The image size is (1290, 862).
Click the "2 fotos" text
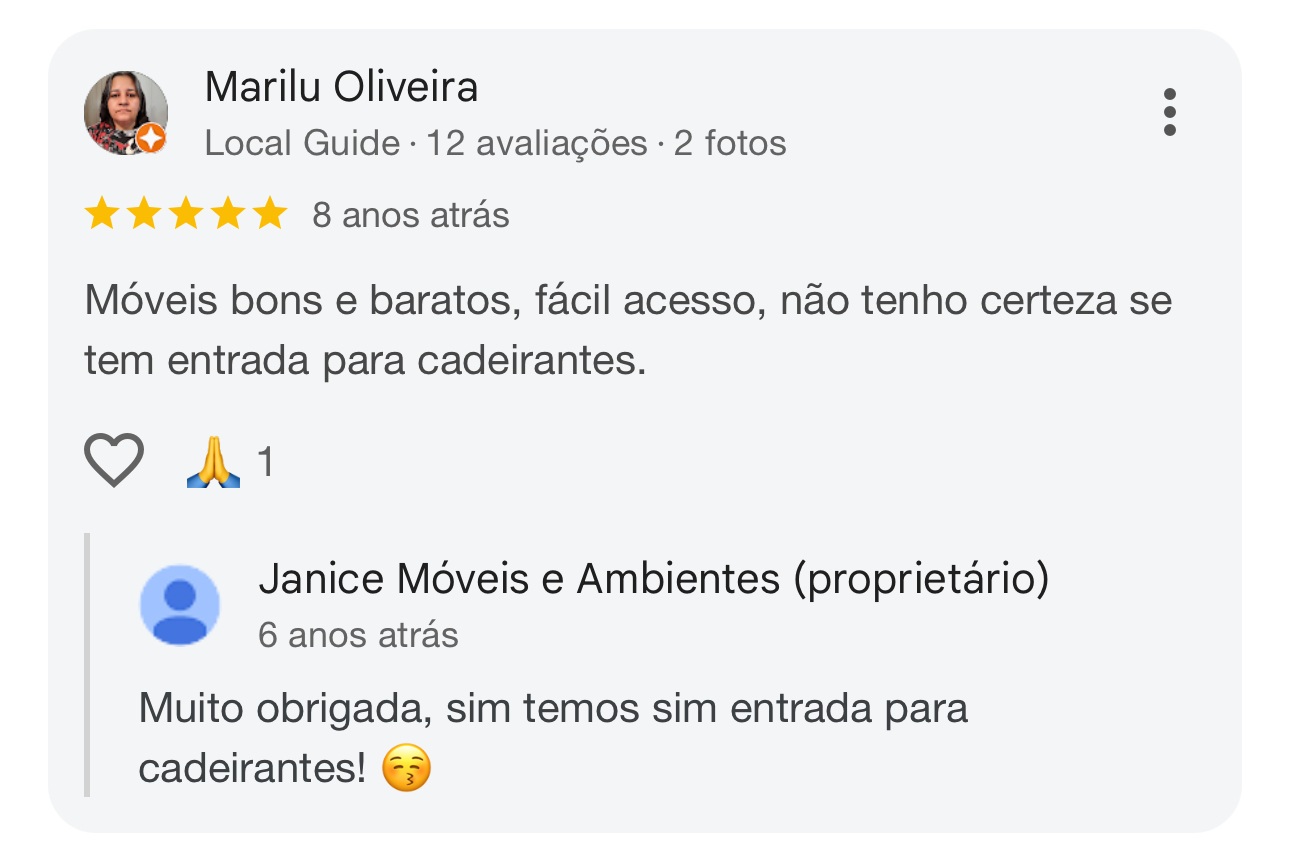click(730, 144)
